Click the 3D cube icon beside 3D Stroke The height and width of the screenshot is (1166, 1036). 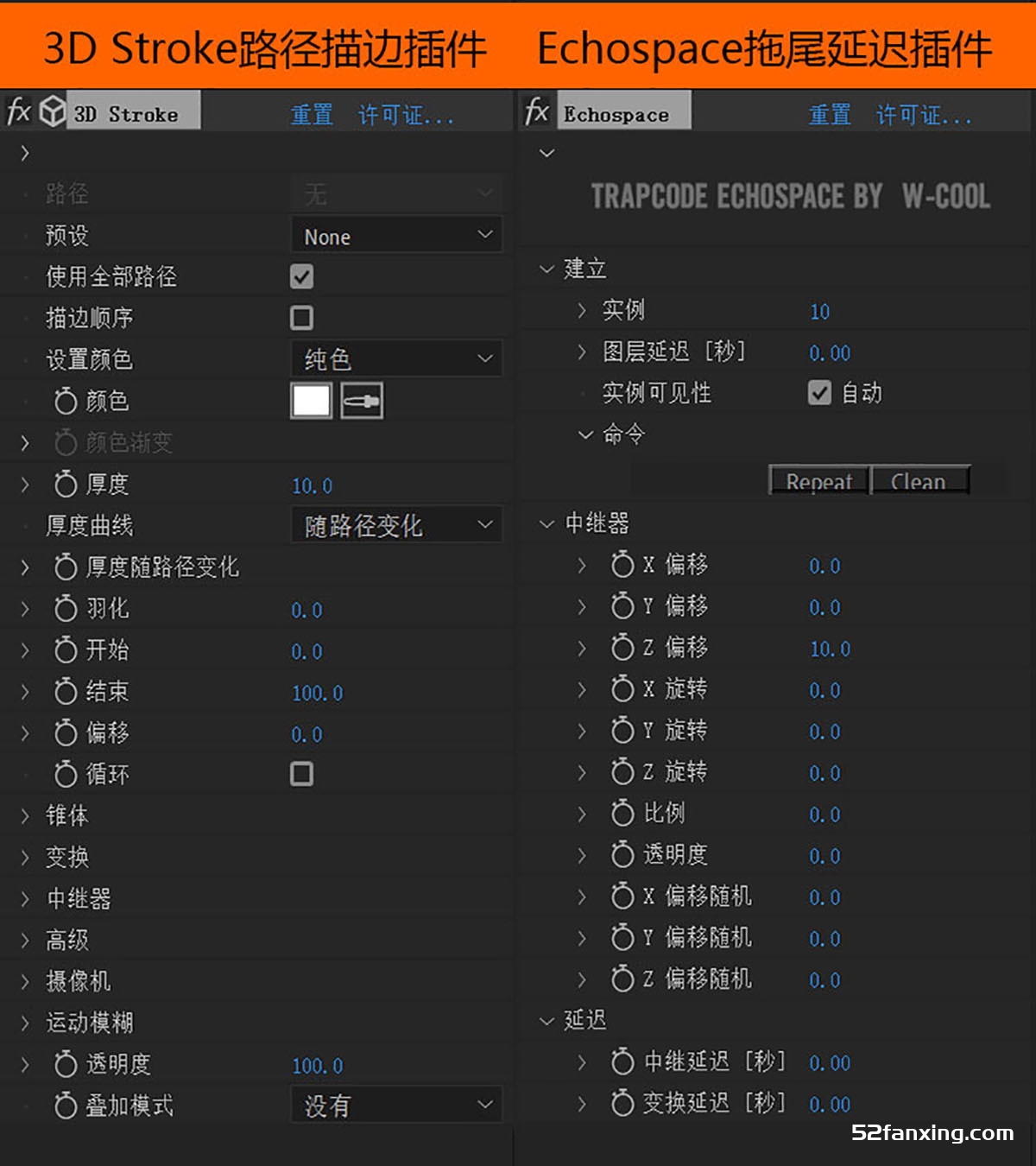coord(53,111)
